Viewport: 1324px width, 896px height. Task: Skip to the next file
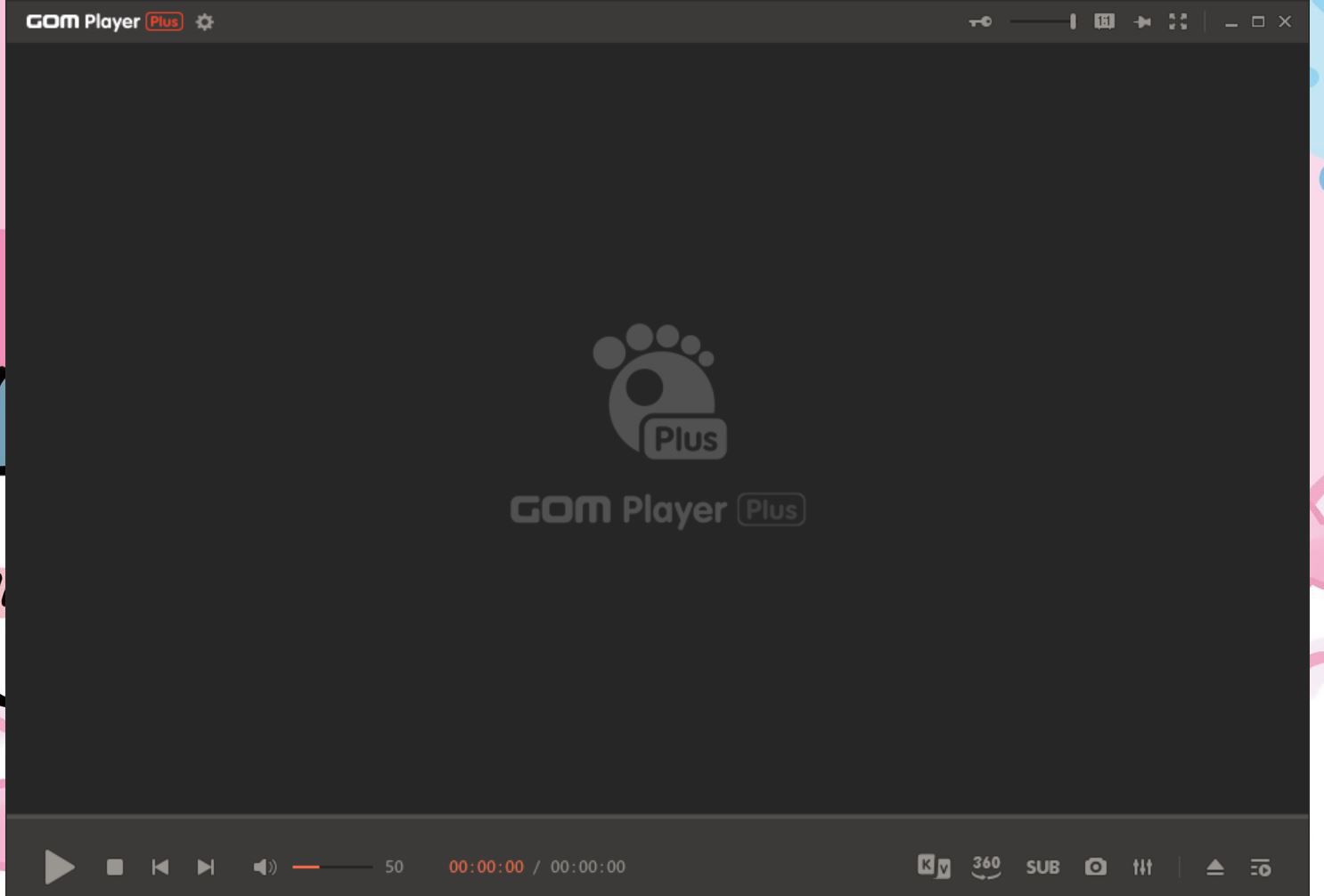(206, 867)
